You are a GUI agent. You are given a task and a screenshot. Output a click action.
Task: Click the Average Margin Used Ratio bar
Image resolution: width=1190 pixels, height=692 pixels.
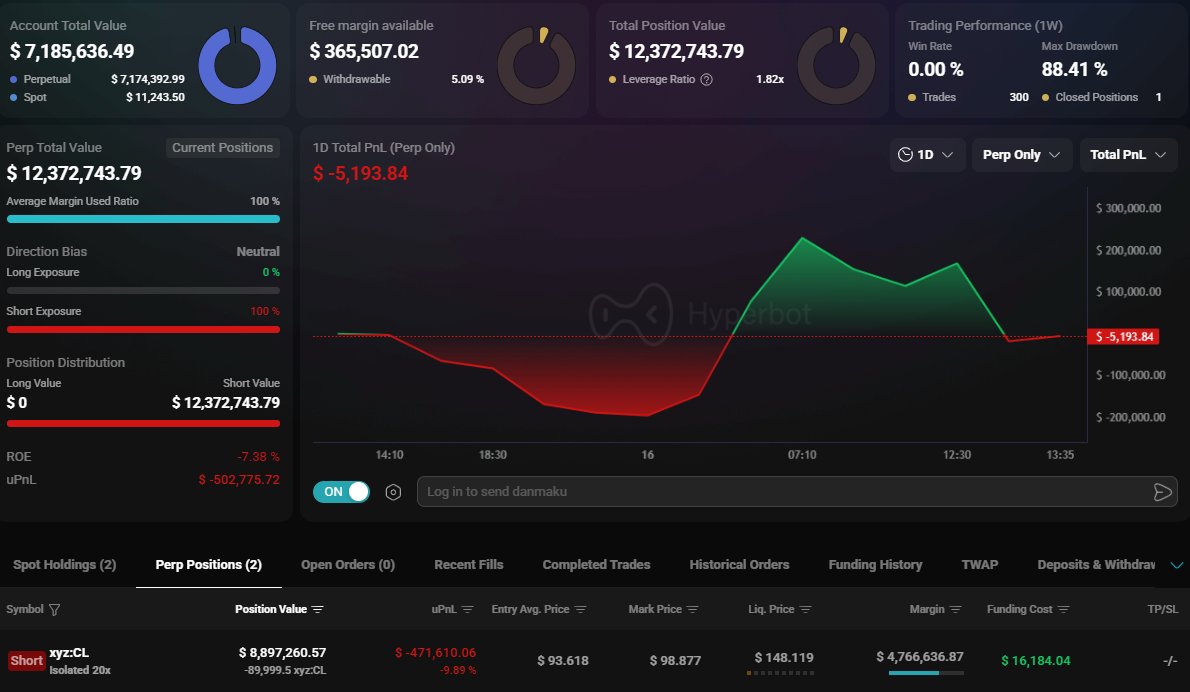[143, 219]
